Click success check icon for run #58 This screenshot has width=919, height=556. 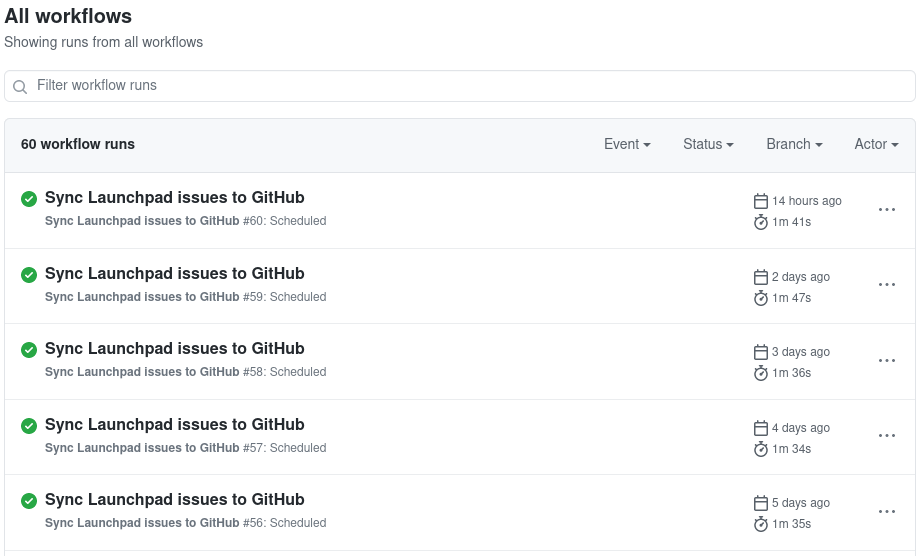(29, 350)
